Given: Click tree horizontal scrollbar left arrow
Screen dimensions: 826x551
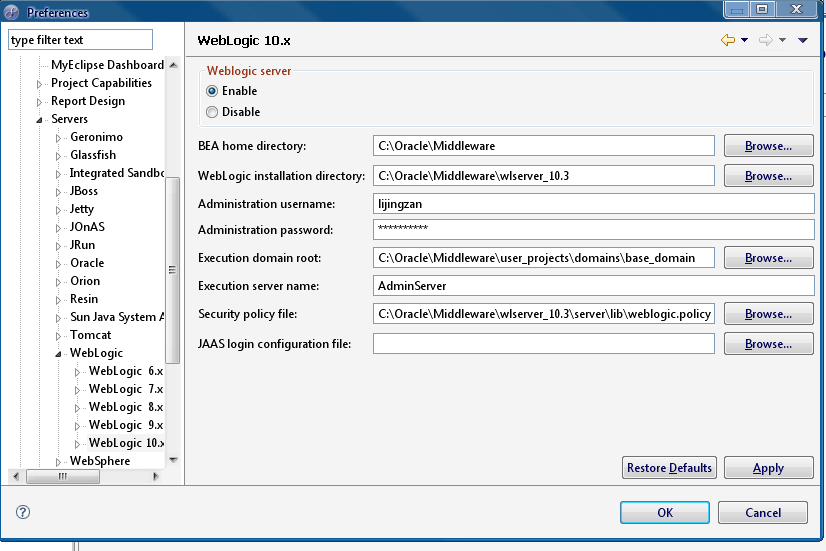Looking at the screenshot, I should click(16, 476).
